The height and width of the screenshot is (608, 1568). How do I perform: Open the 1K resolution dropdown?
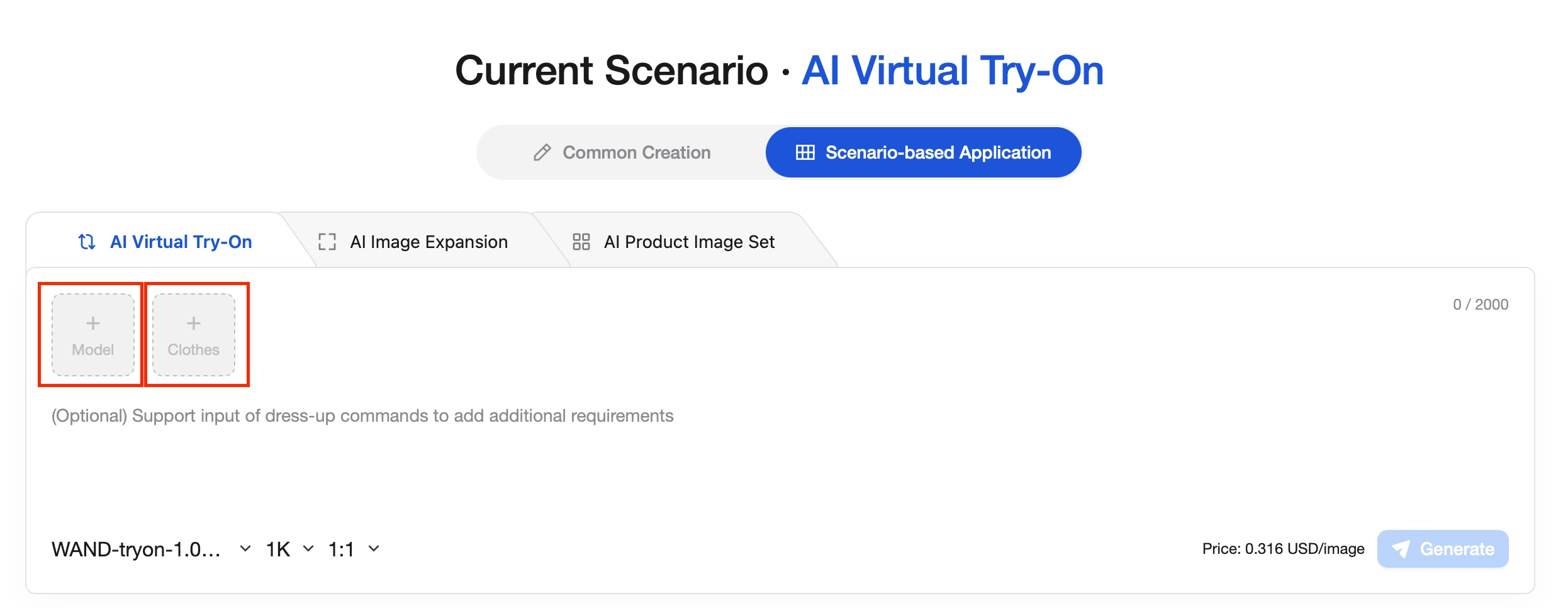click(290, 549)
